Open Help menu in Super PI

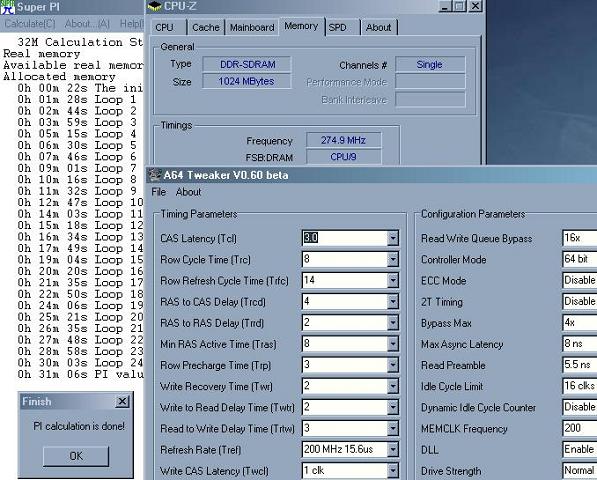pos(132,24)
